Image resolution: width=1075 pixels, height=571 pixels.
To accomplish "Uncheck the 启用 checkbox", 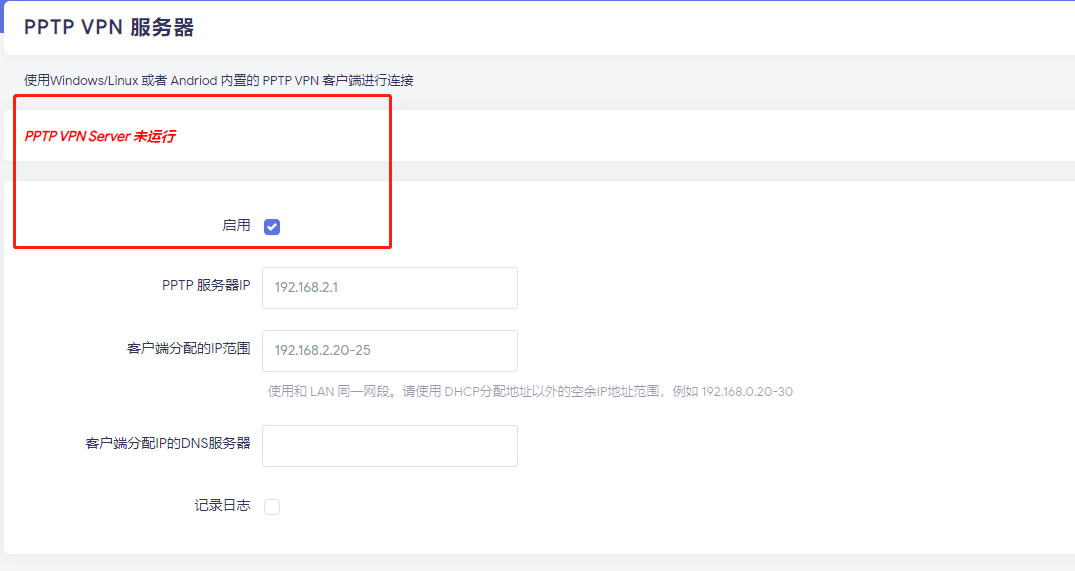I will pos(272,227).
